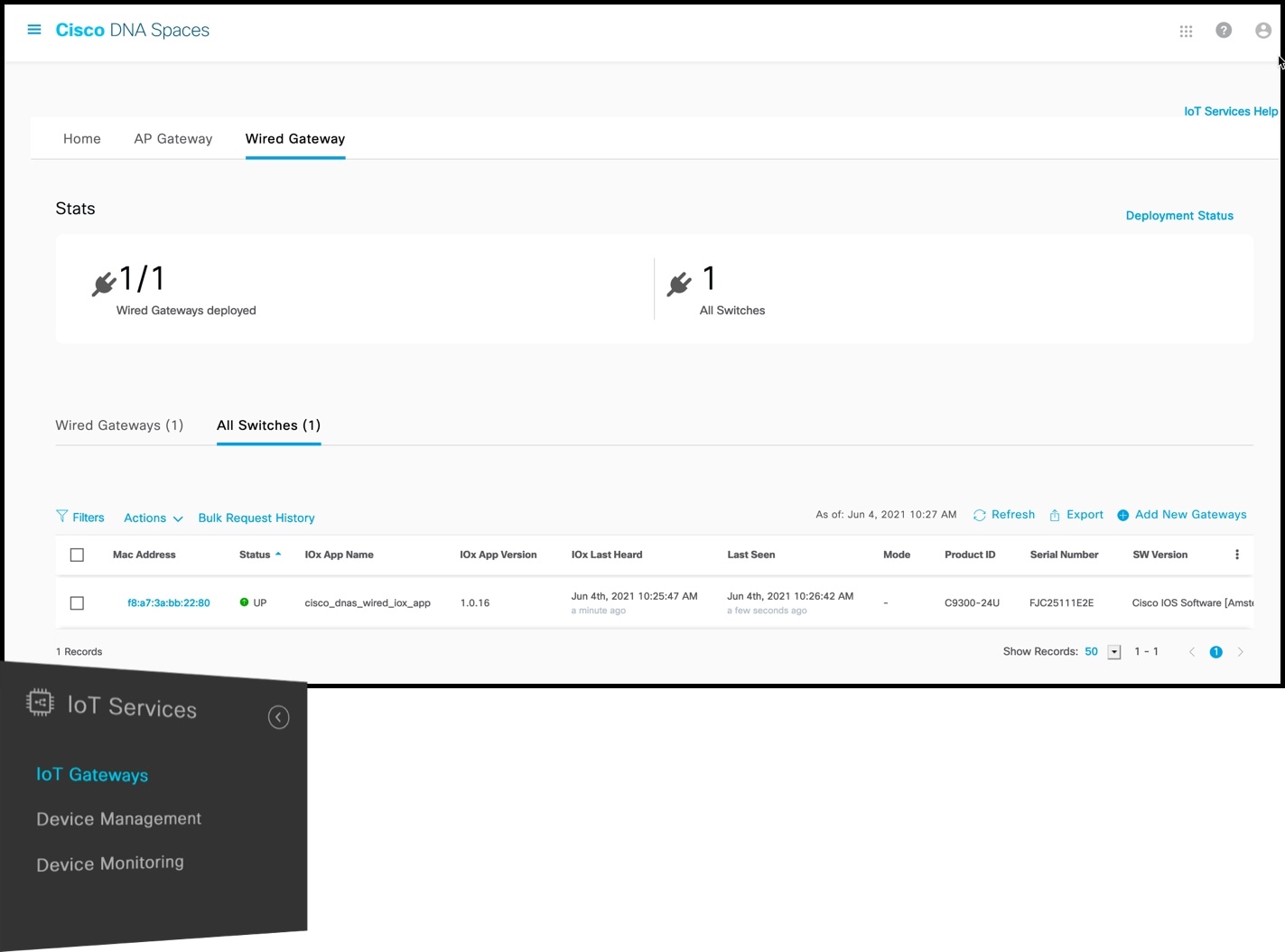Click the Filters funnel icon
The height and width of the screenshot is (952, 1285).
pos(61,517)
